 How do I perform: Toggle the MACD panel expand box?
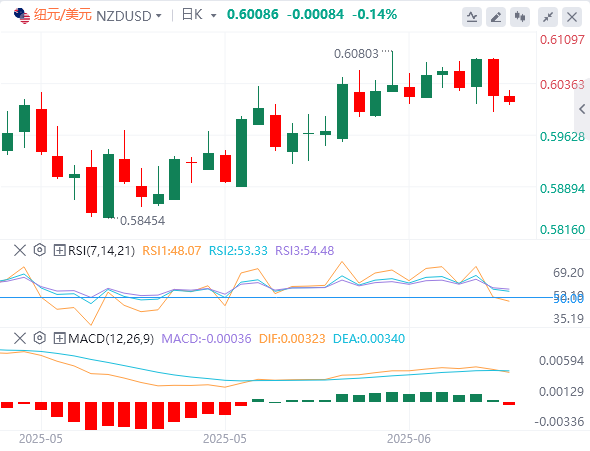click(59, 338)
